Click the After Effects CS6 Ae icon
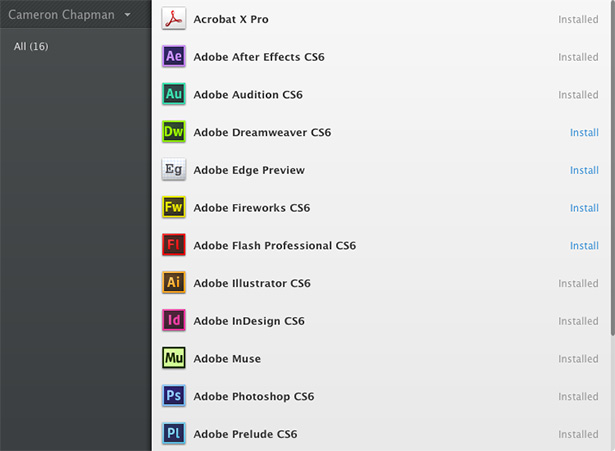Image resolution: width=615 pixels, height=451 pixels. [174, 56]
